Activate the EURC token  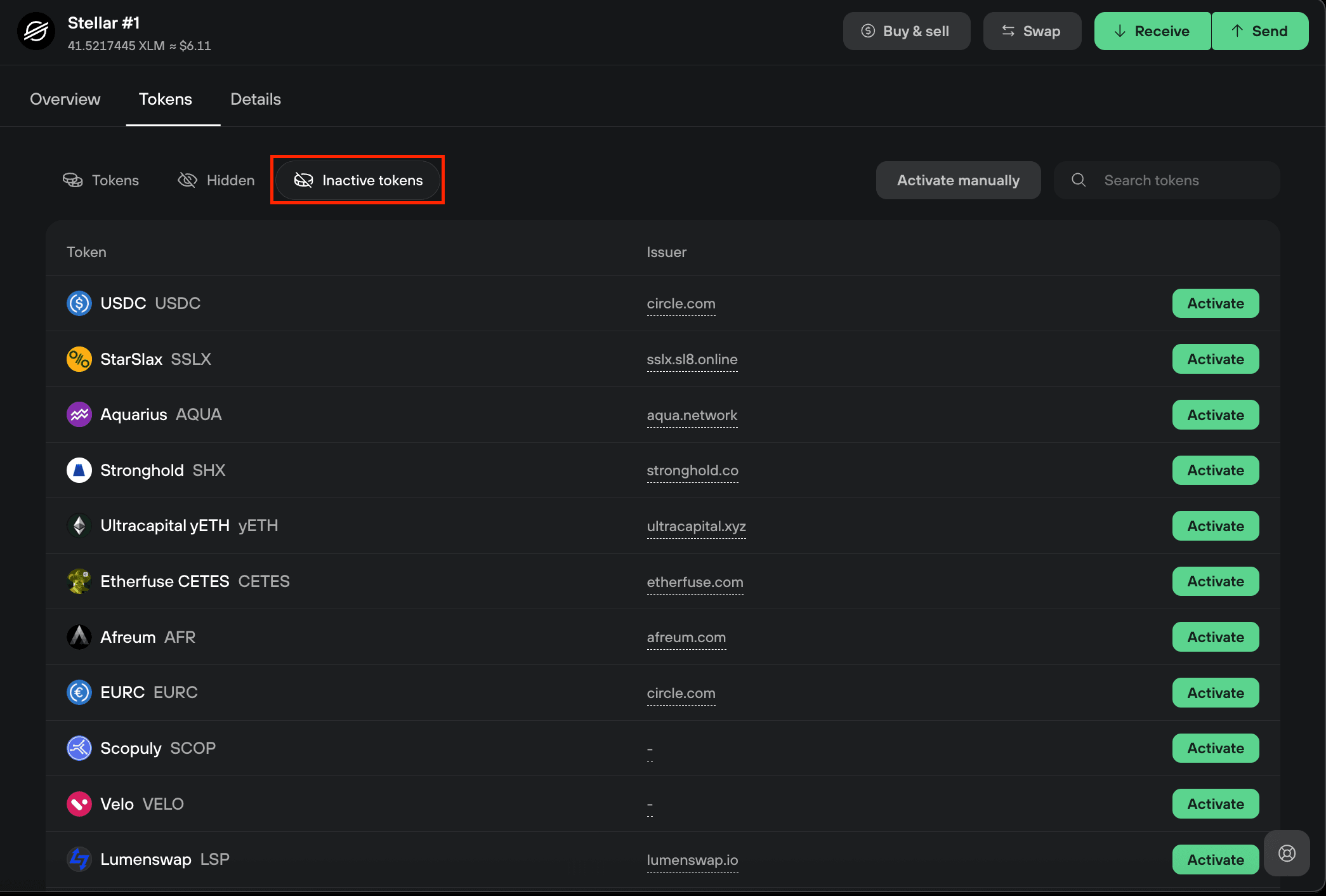(1216, 693)
